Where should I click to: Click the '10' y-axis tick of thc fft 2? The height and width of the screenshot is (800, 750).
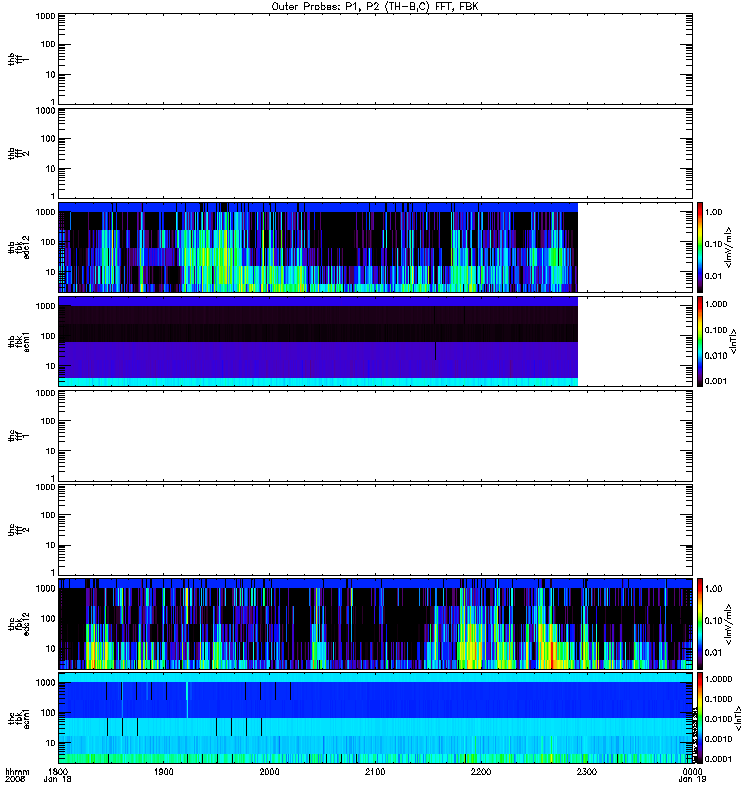point(51,545)
